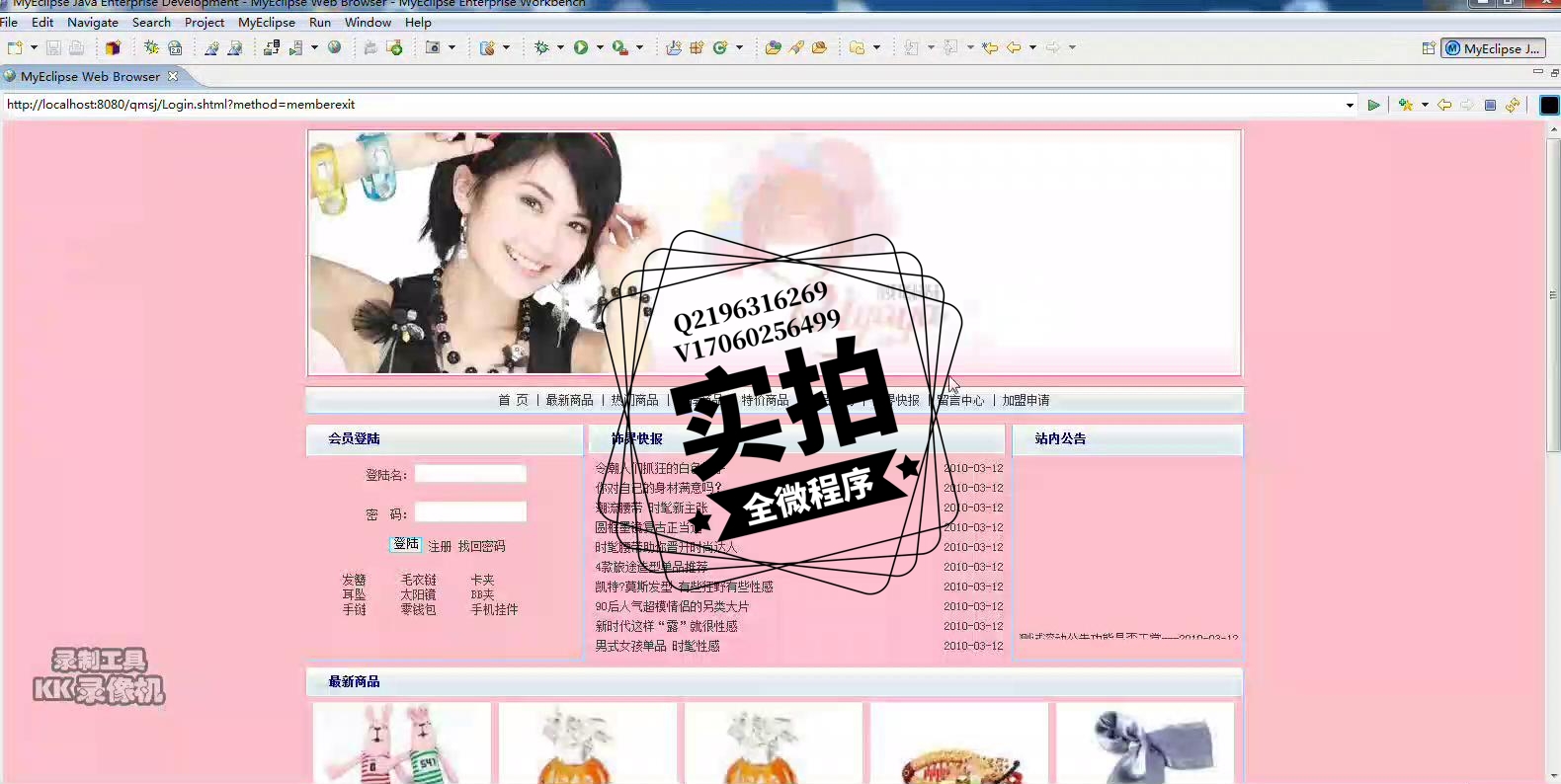Click the browser Stop square icon
The height and width of the screenshot is (784, 1561).
pos(1490,105)
